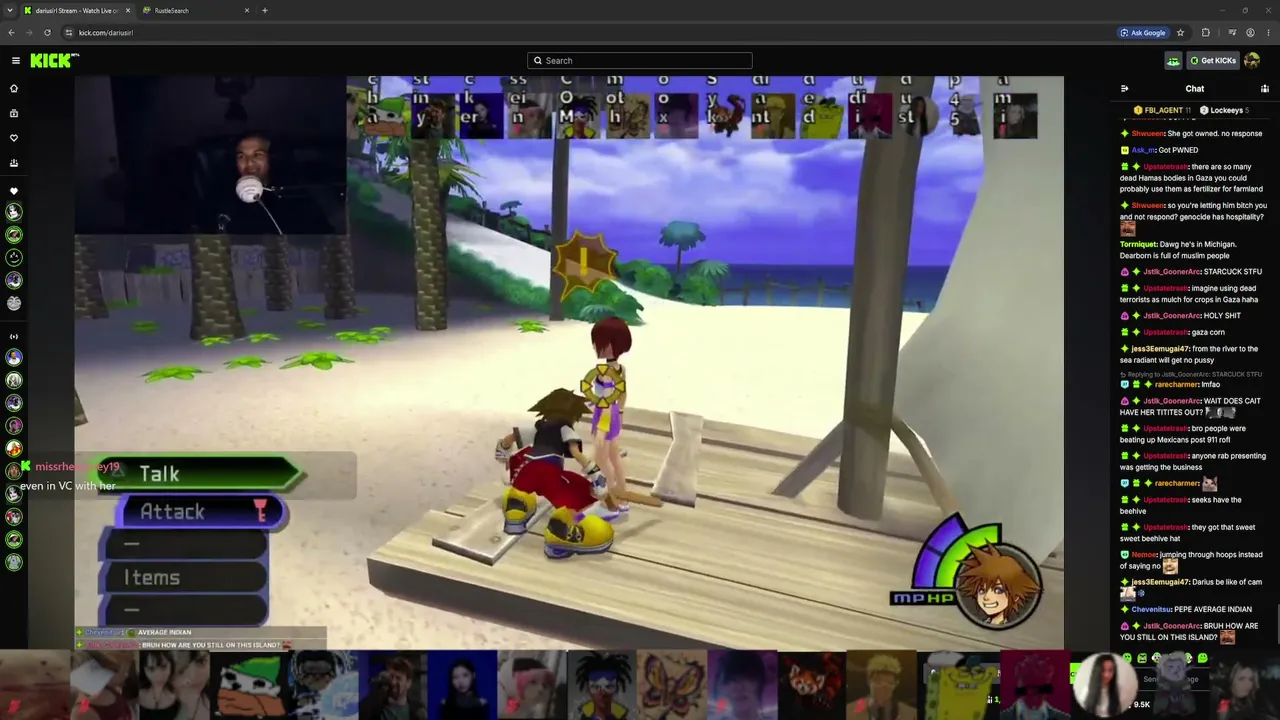Bookmark this page with the star icon
This screenshot has height=720, width=1280.
pyautogui.click(x=1180, y=32)
